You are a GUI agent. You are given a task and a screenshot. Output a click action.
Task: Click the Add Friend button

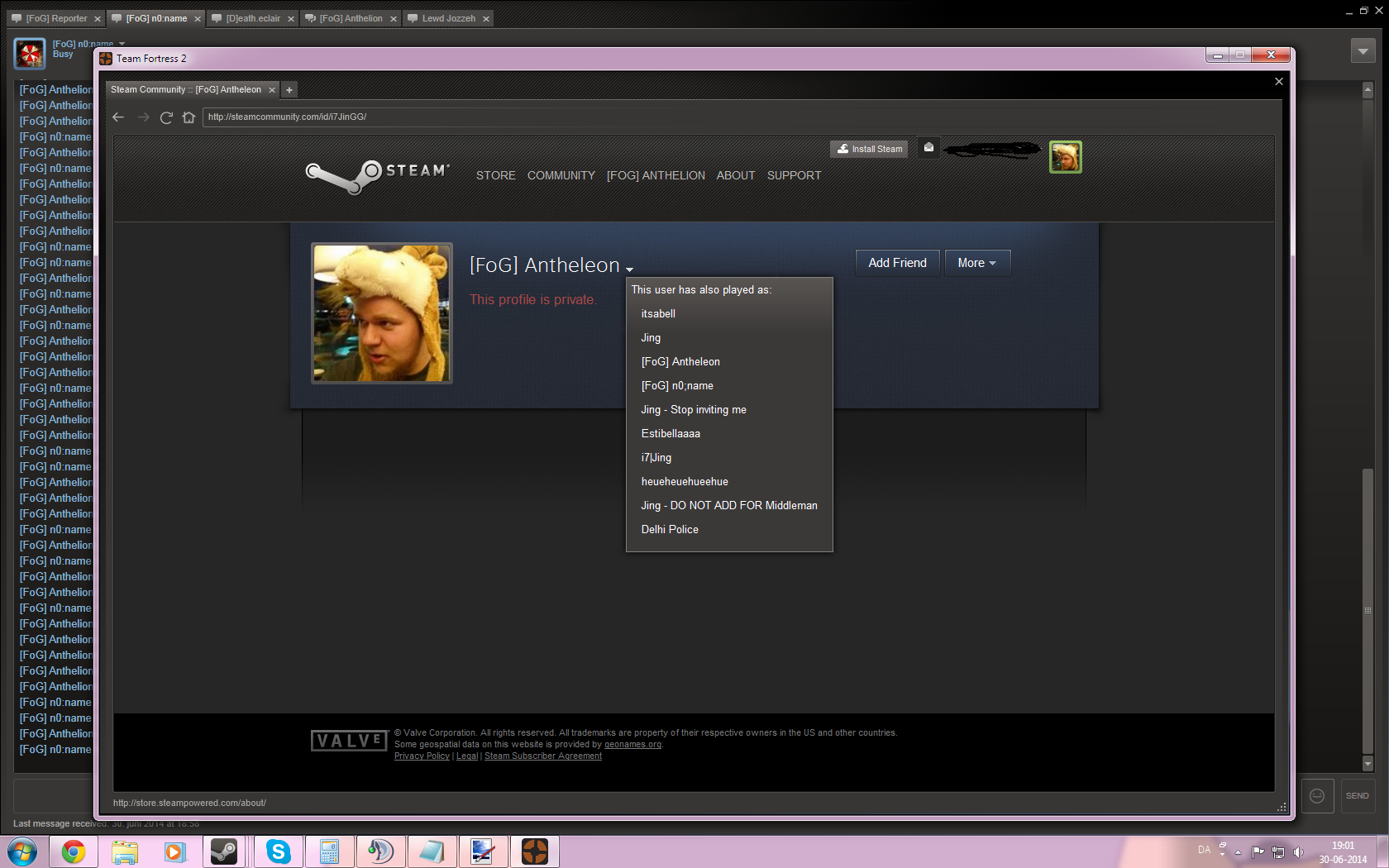click(897, 263)
